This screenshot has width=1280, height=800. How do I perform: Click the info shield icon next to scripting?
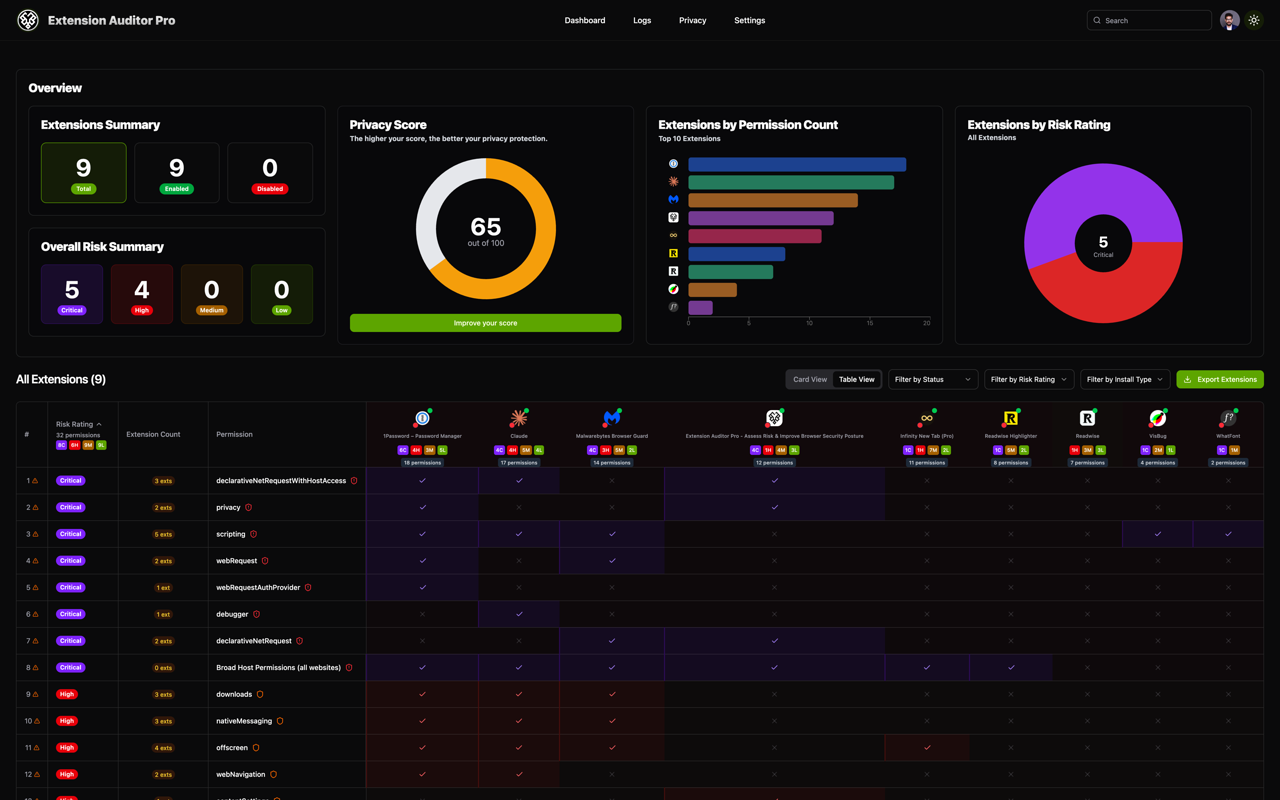(x=253, y=534)
